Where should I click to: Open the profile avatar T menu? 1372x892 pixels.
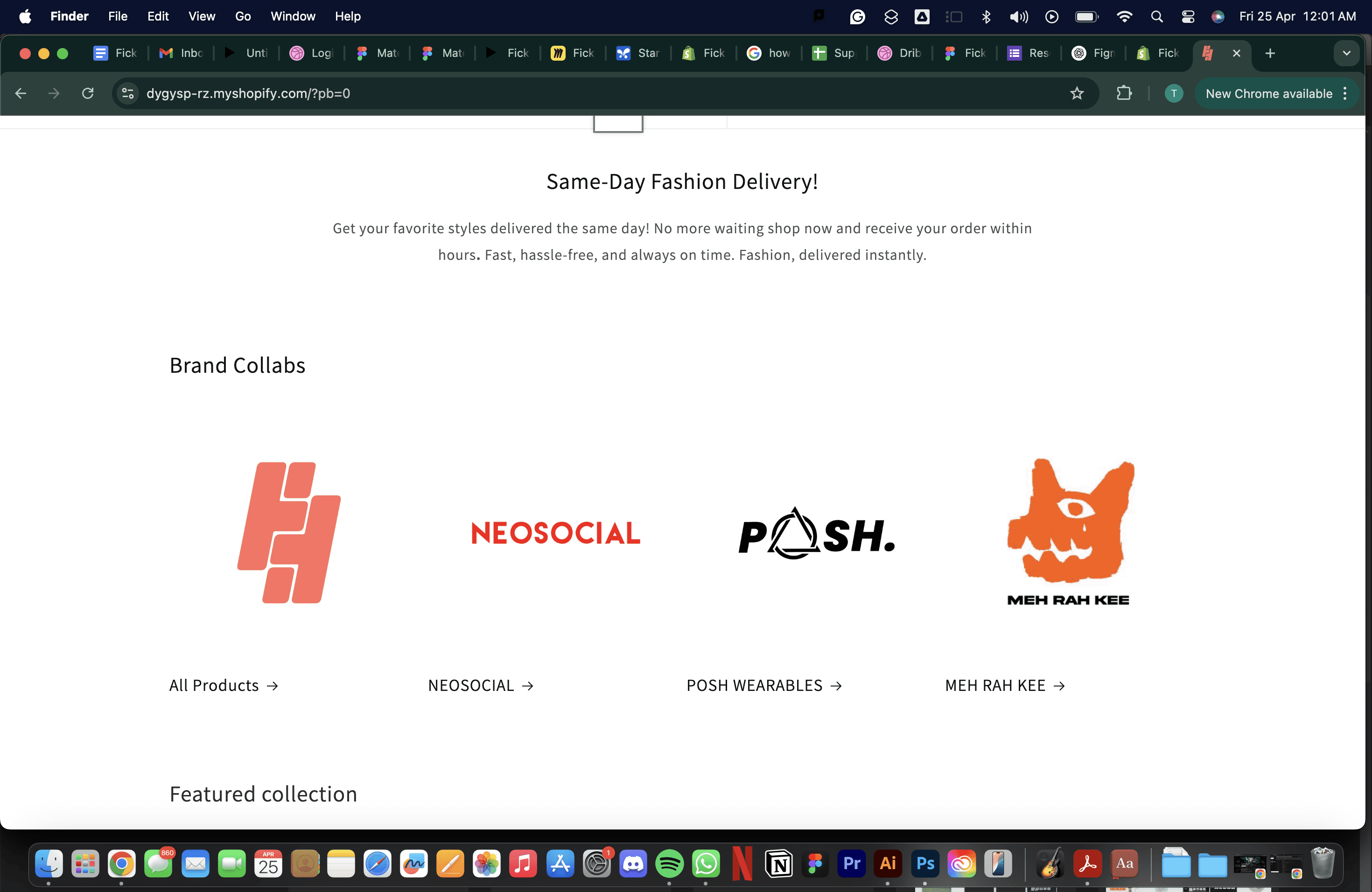click(1173, 93)
